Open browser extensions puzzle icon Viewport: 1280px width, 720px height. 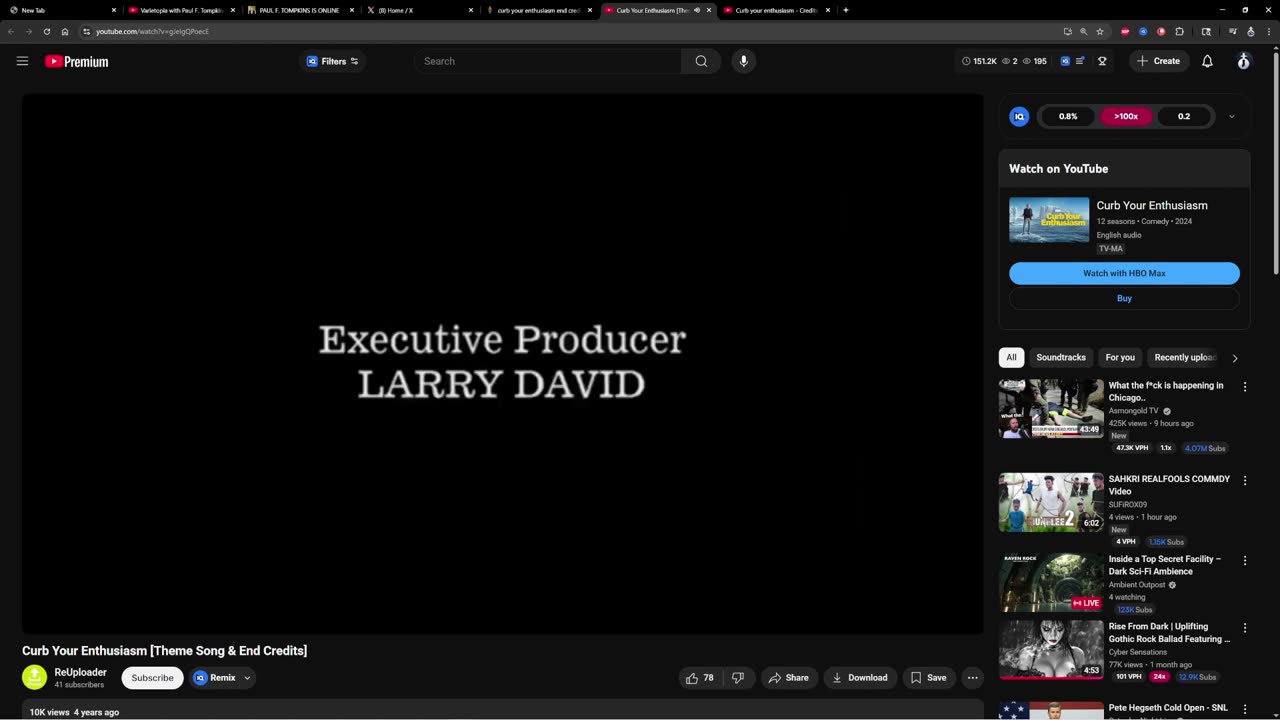[x=1179, y=31]
